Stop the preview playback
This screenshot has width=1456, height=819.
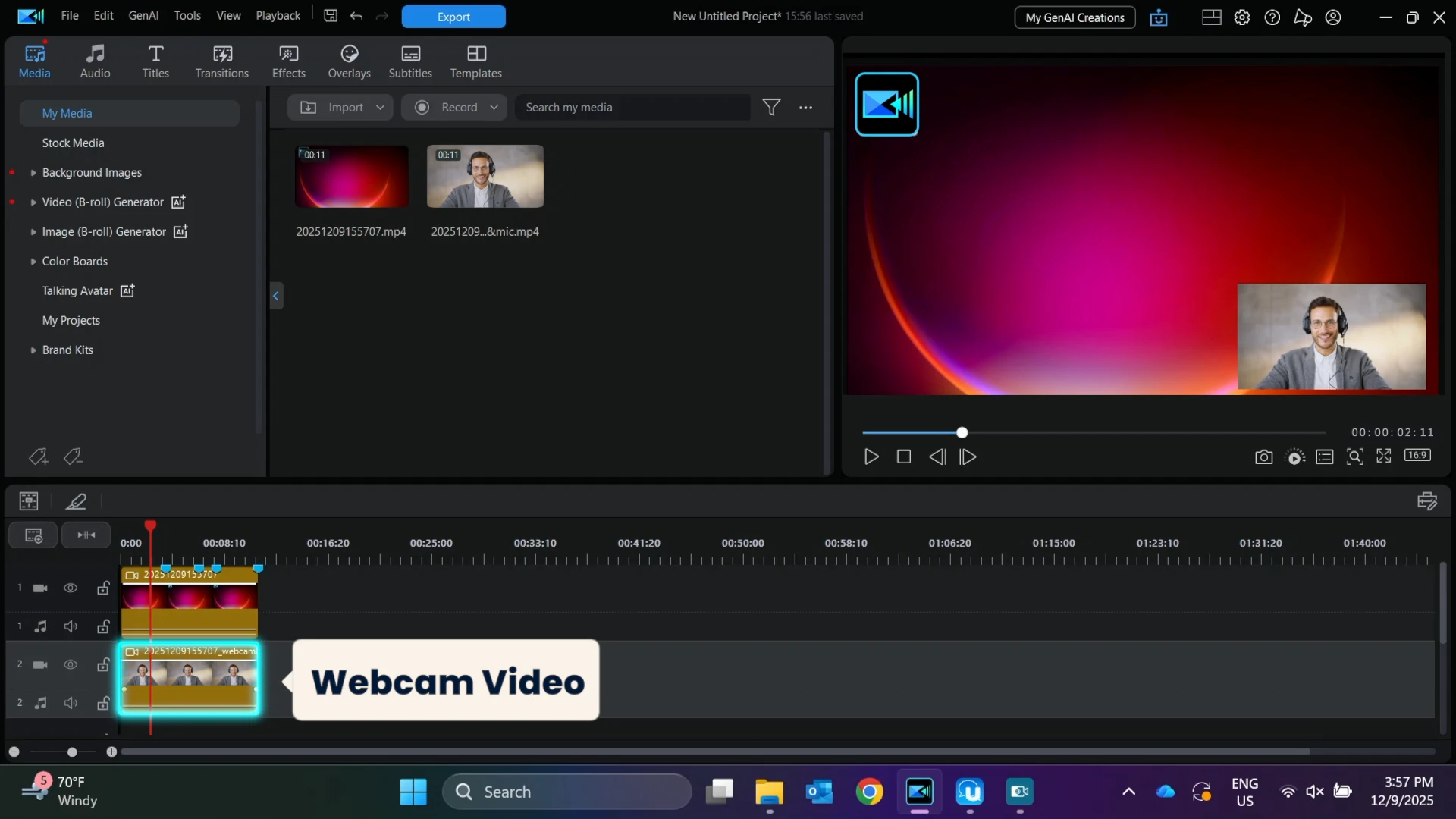pos(903,457)
